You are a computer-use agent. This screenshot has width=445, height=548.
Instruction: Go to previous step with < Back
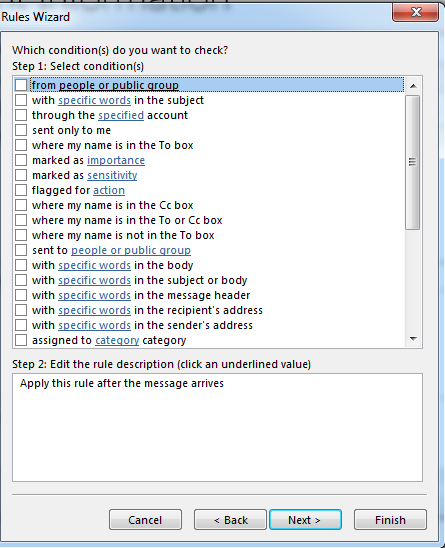tap(230, 520)
